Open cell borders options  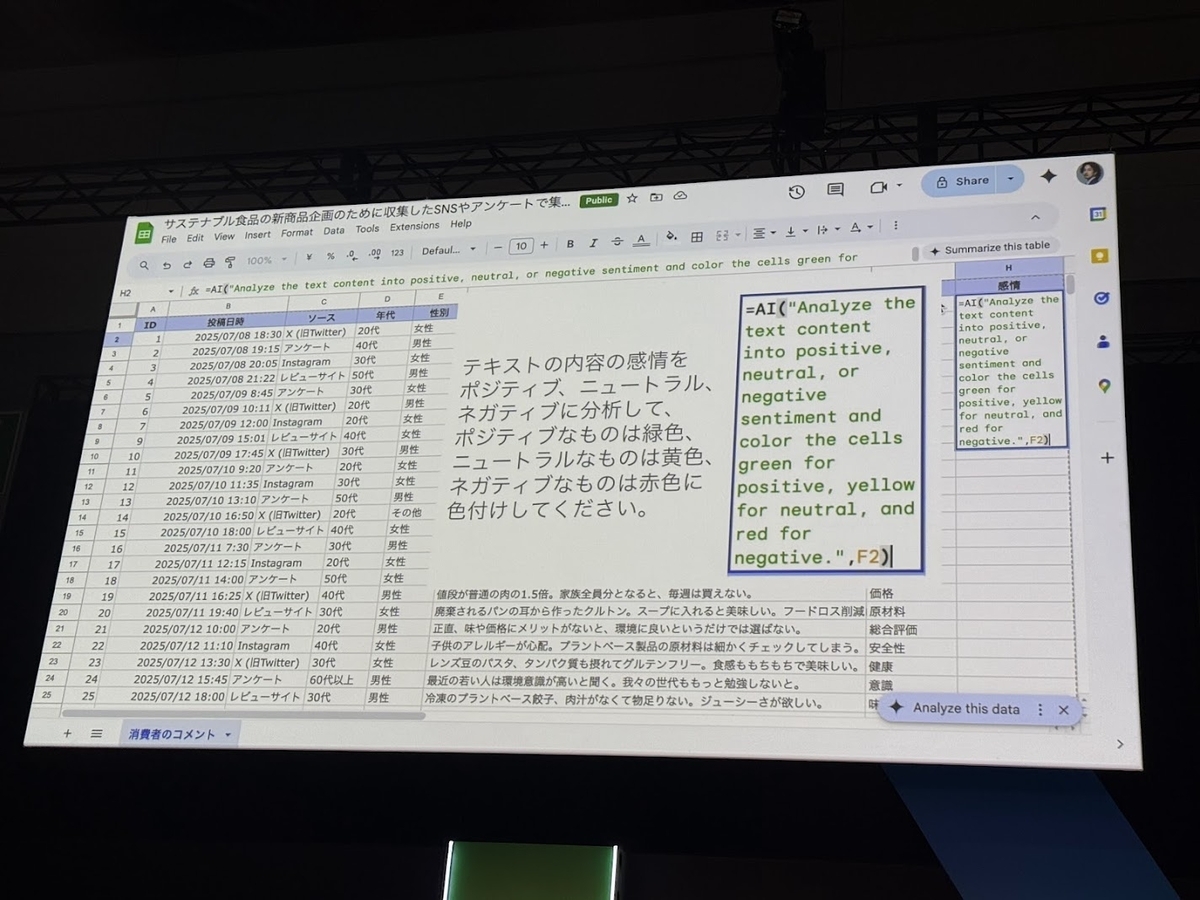(x=697, y=237)
